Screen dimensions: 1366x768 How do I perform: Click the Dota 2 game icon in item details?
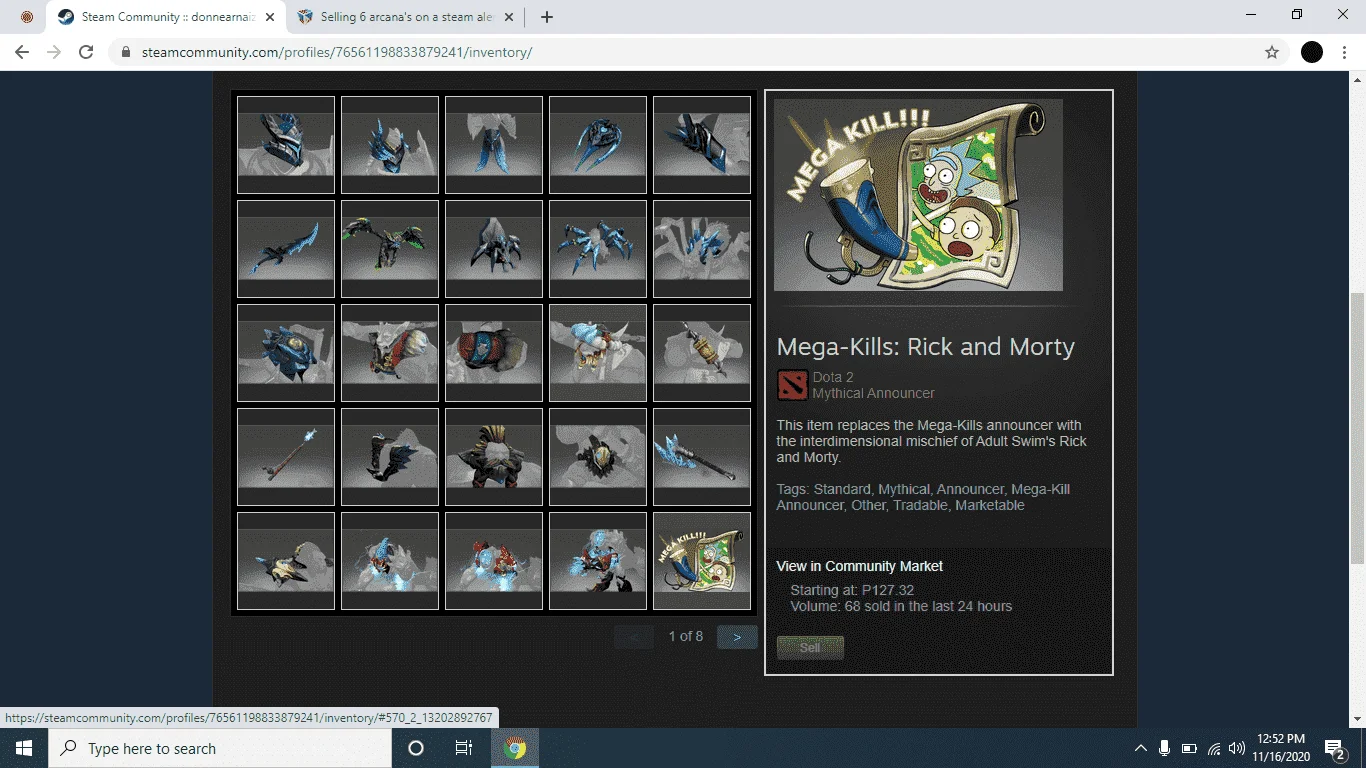click(x=792, y=385)
